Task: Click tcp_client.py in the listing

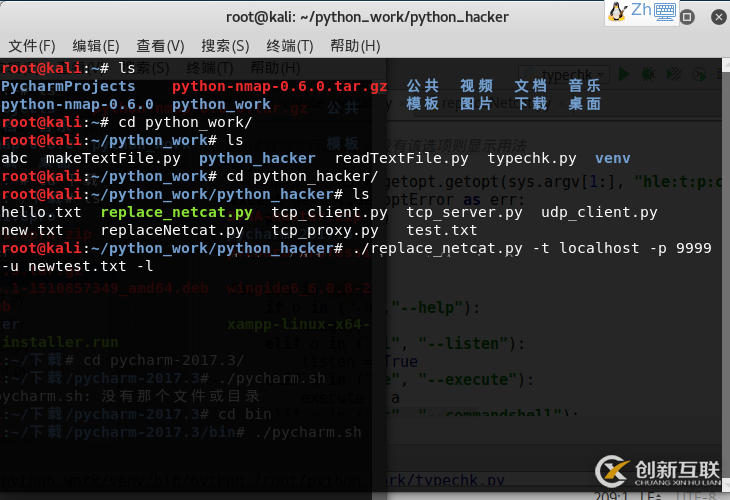Action: 329,213
